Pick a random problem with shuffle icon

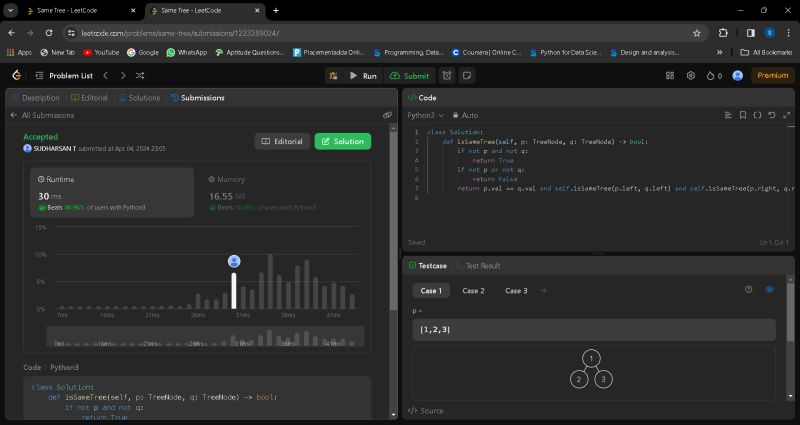pos(140,75)
